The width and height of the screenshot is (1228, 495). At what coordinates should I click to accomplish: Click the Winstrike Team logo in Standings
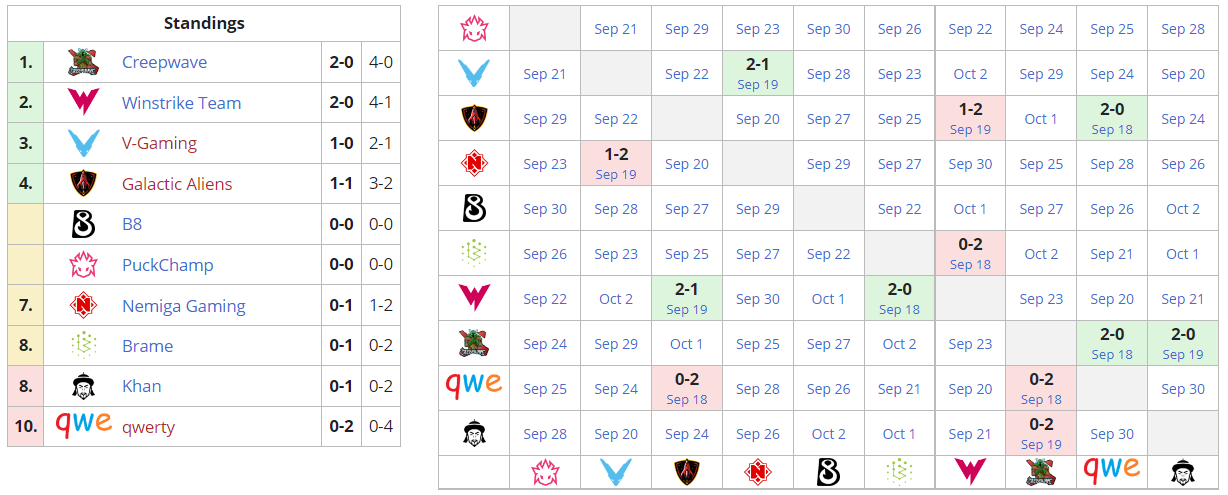click(x=82, y=103)
